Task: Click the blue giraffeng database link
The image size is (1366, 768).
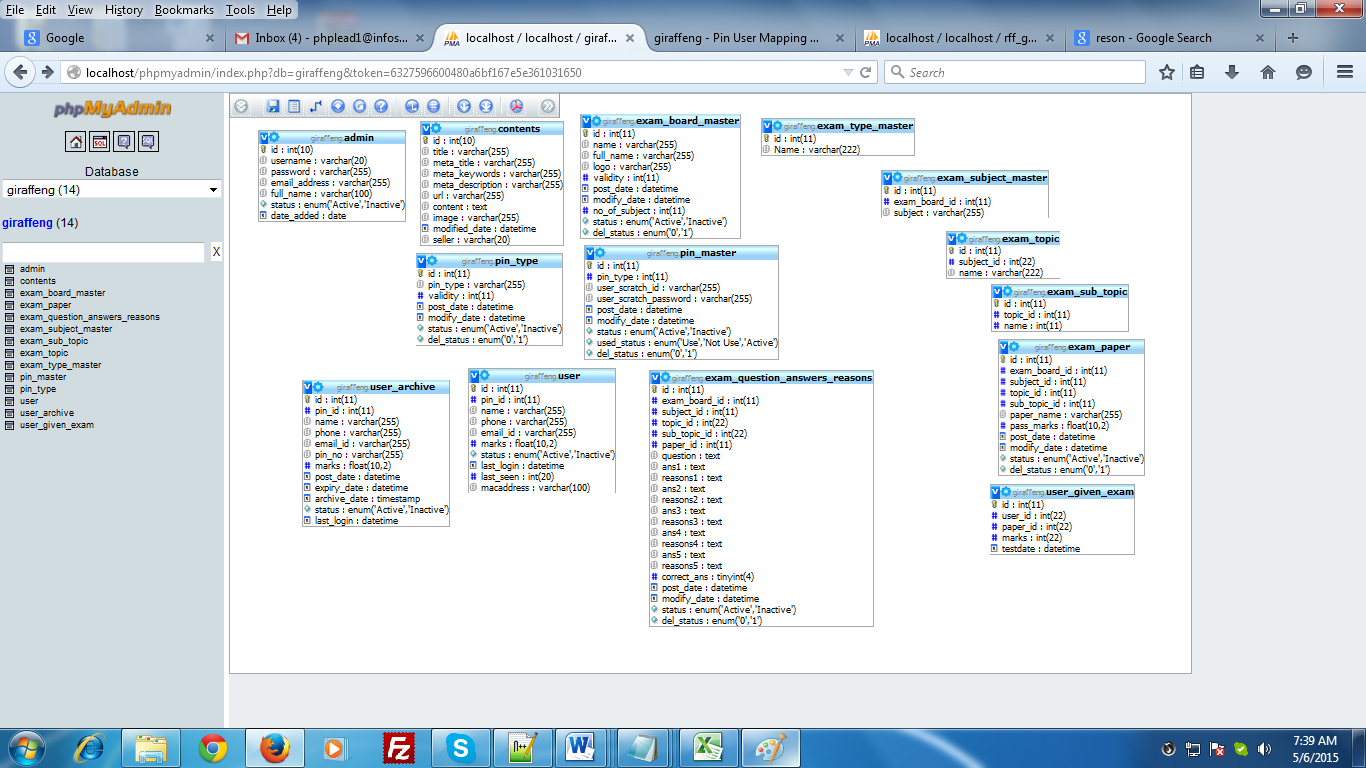Action: coord(27,223)
